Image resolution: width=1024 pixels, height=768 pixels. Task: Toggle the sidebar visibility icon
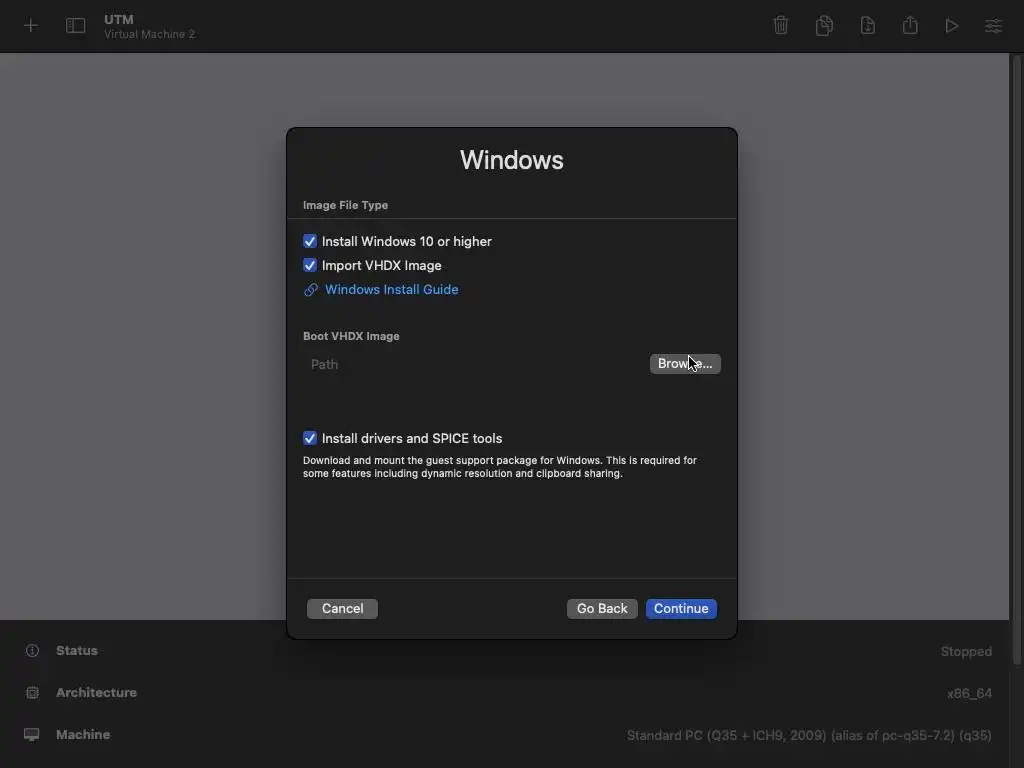[76, 25]
